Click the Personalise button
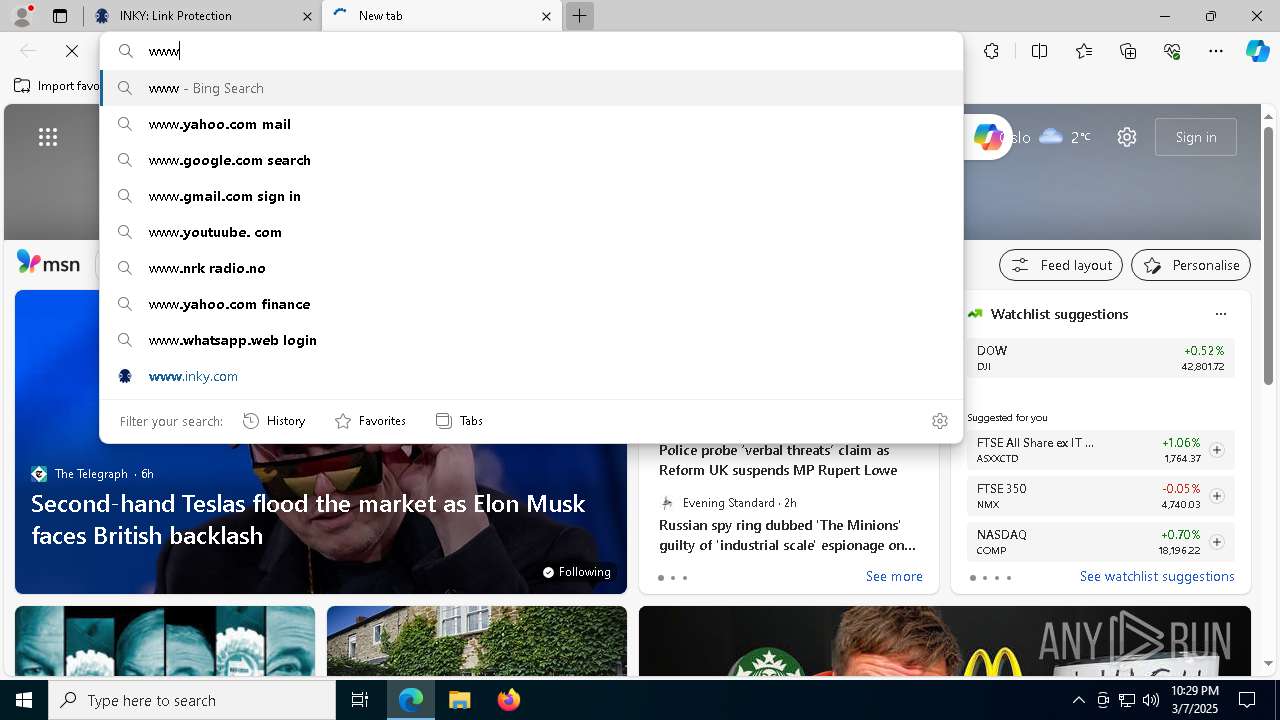Screen dimensions: 1280x720 (x=1191, y=265)
